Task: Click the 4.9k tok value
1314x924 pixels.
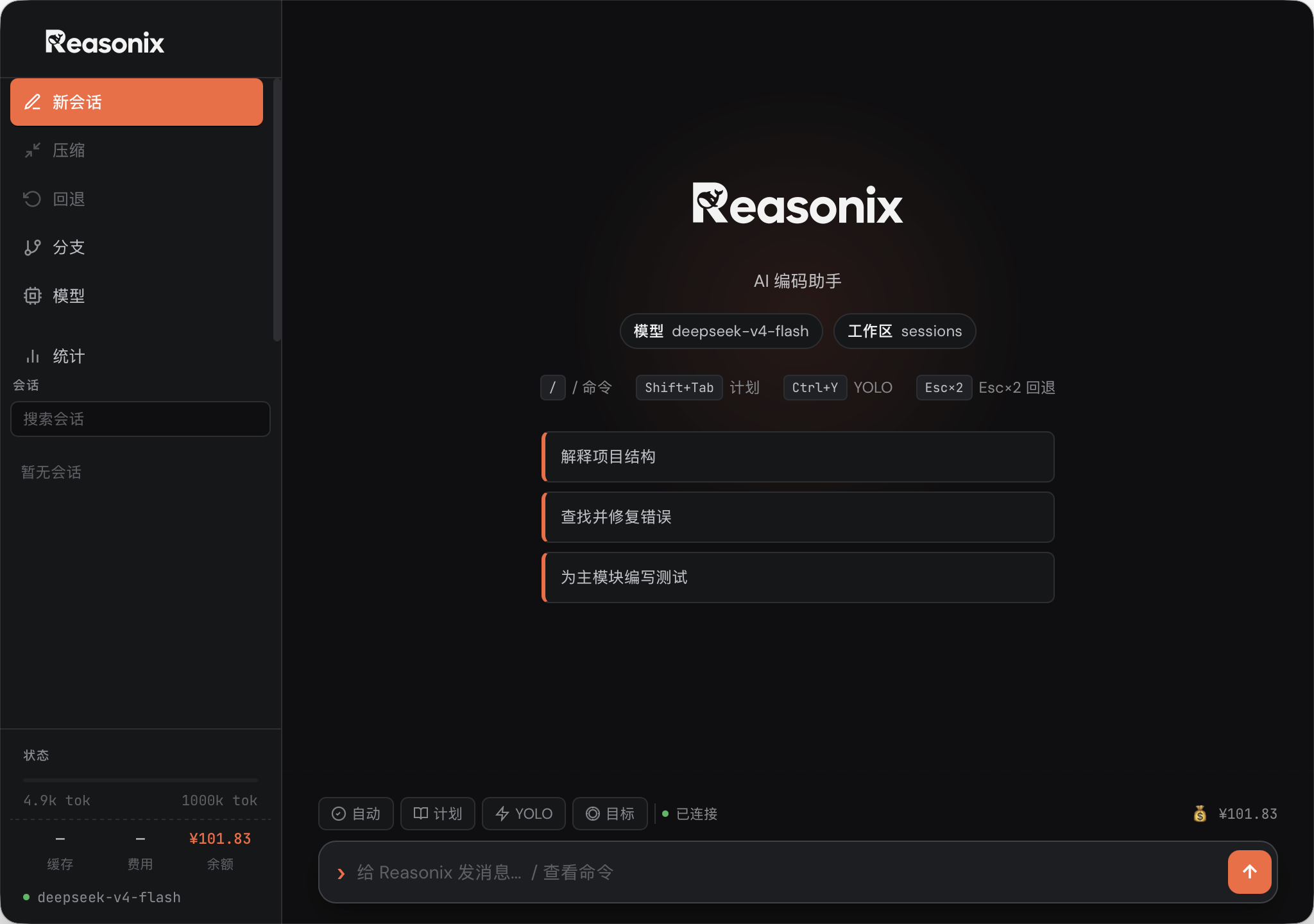Action: 57,800
